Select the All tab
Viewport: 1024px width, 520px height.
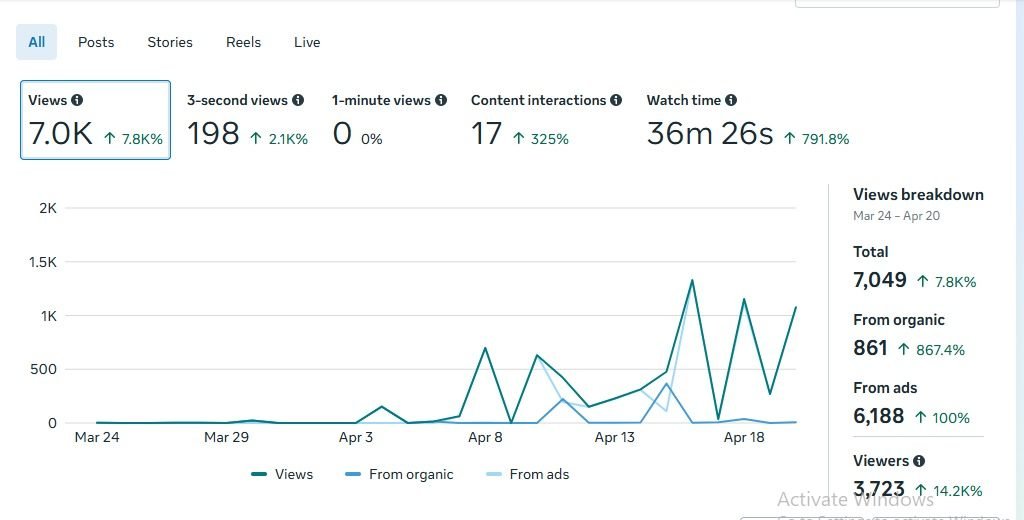[x=37, y=42]
